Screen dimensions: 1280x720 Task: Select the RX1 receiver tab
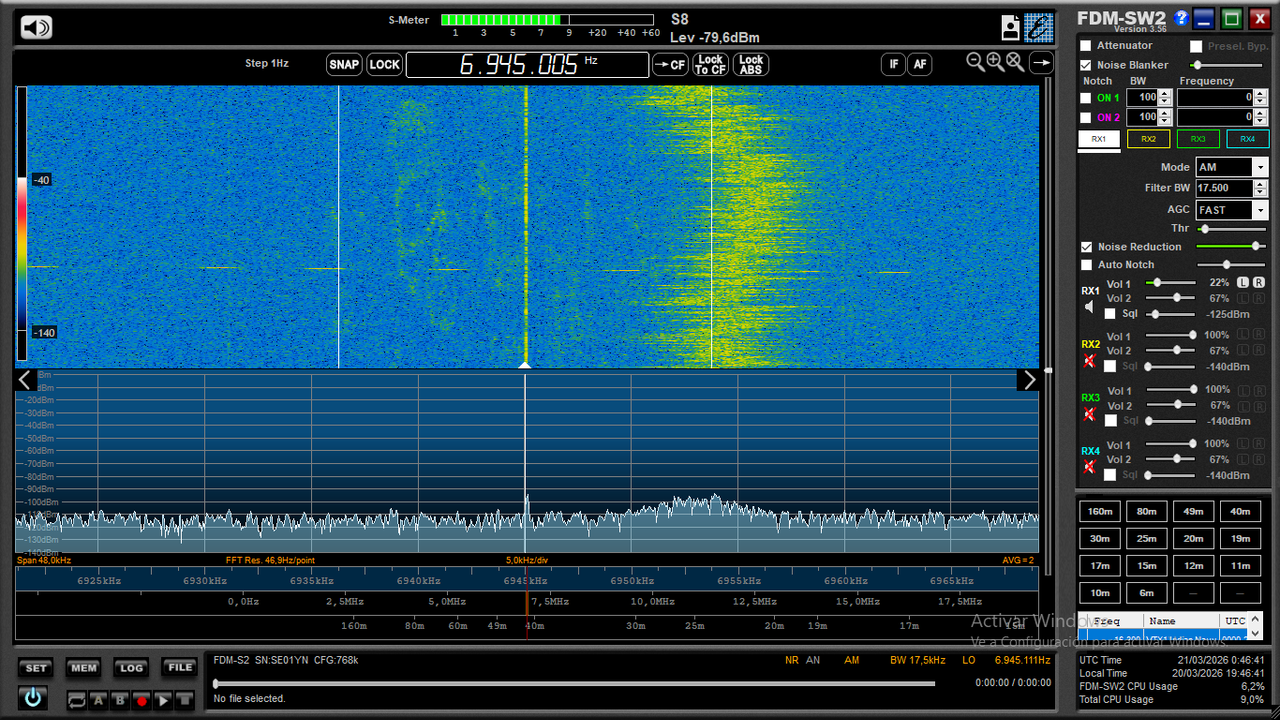1099,139
